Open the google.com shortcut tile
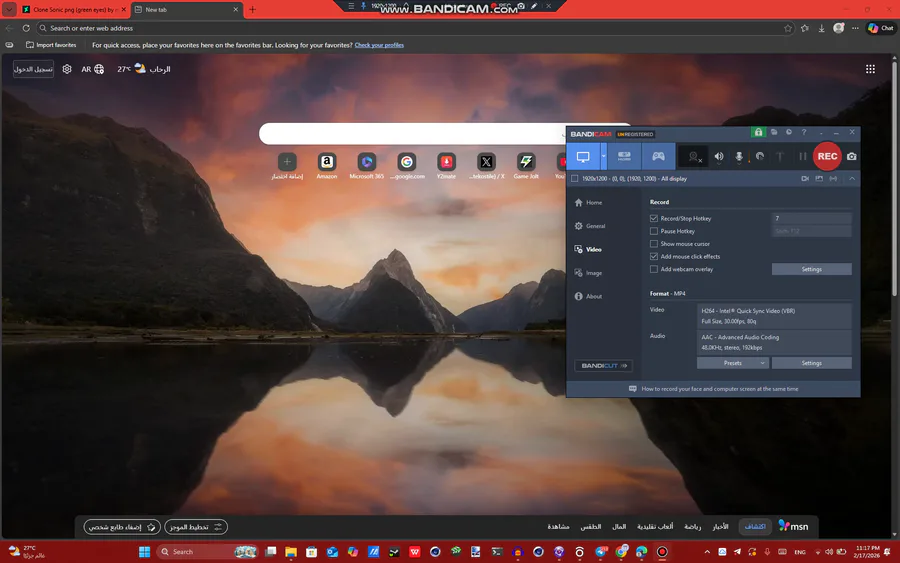The height and width of the screenshot is (563, 900). click(407, 166)
